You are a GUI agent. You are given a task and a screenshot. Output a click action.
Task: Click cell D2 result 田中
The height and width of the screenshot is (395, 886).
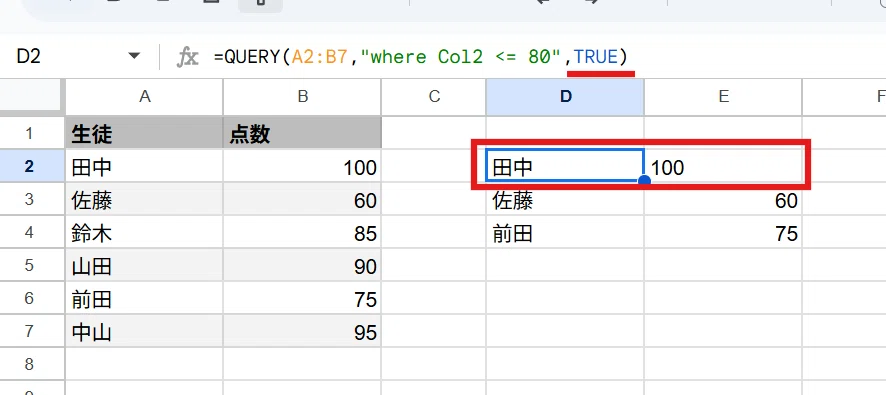tap(565, 166)
